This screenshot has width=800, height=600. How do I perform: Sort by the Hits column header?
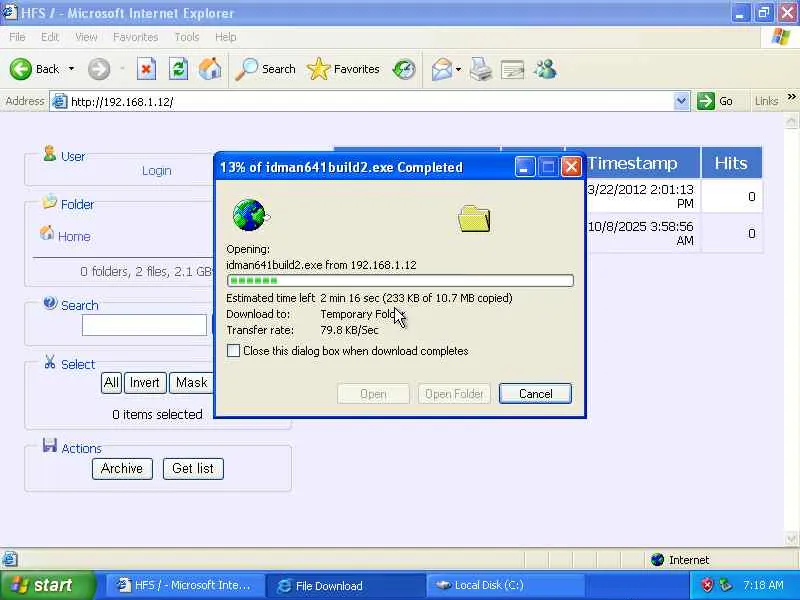[731, 163]
